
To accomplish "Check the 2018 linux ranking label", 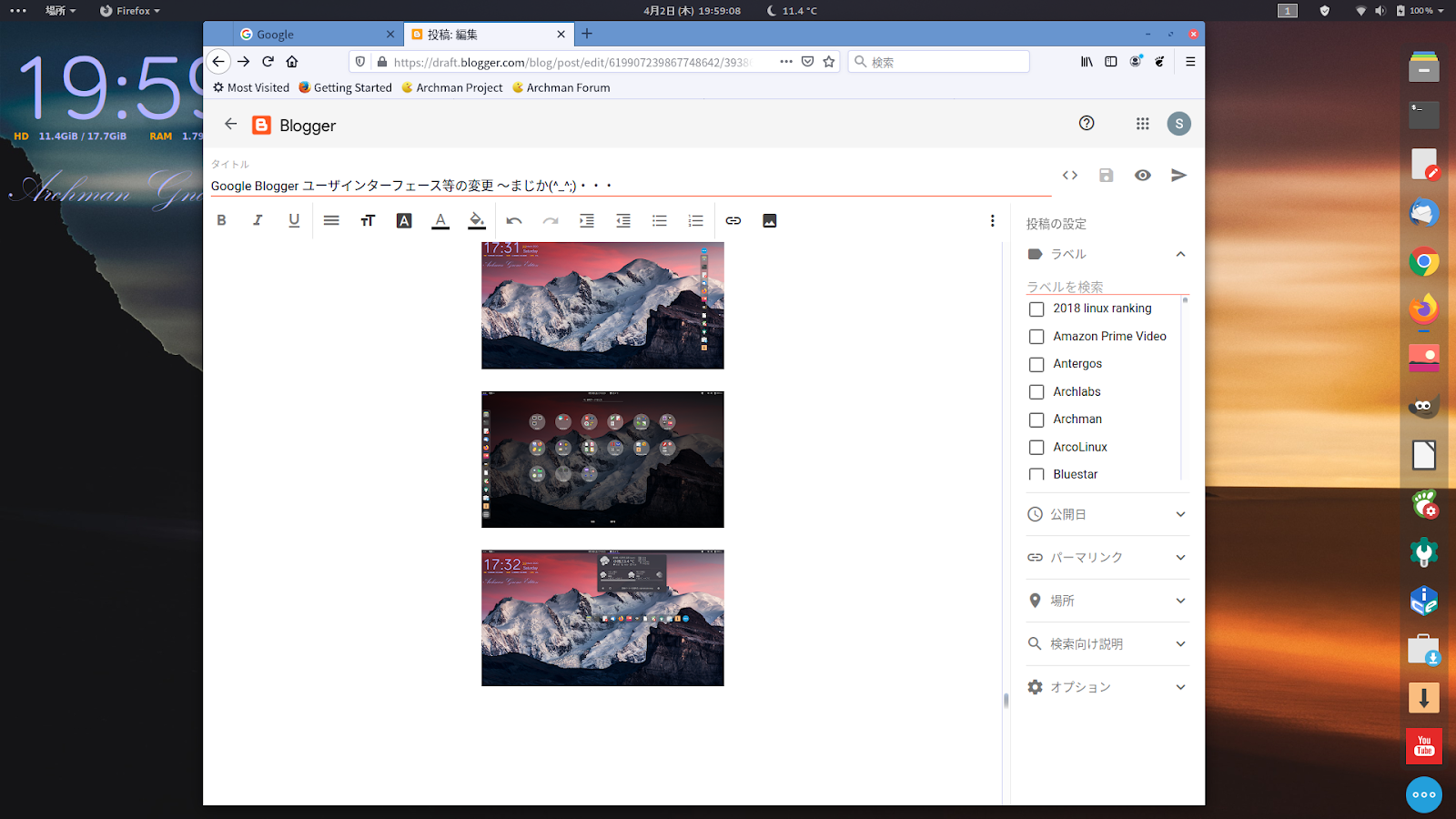I will (1036, 308).
